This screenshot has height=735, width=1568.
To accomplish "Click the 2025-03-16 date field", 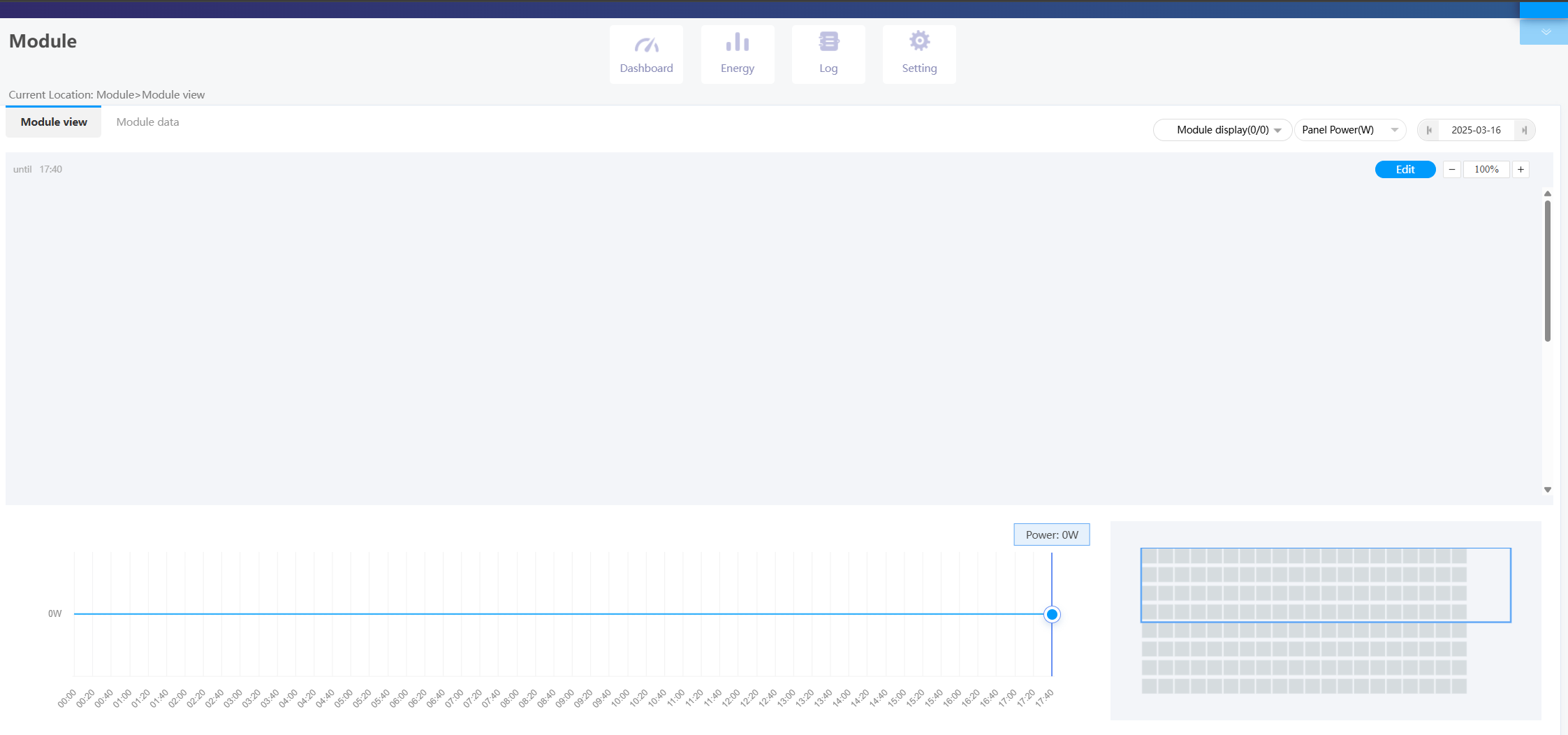I will 1476,130.
